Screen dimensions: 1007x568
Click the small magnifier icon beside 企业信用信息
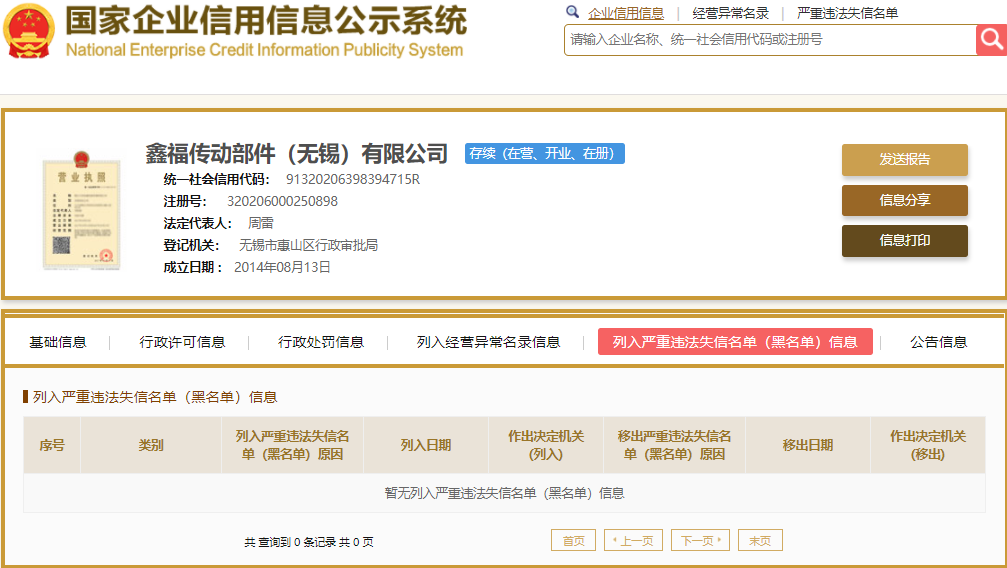click(x=572, y=12)
